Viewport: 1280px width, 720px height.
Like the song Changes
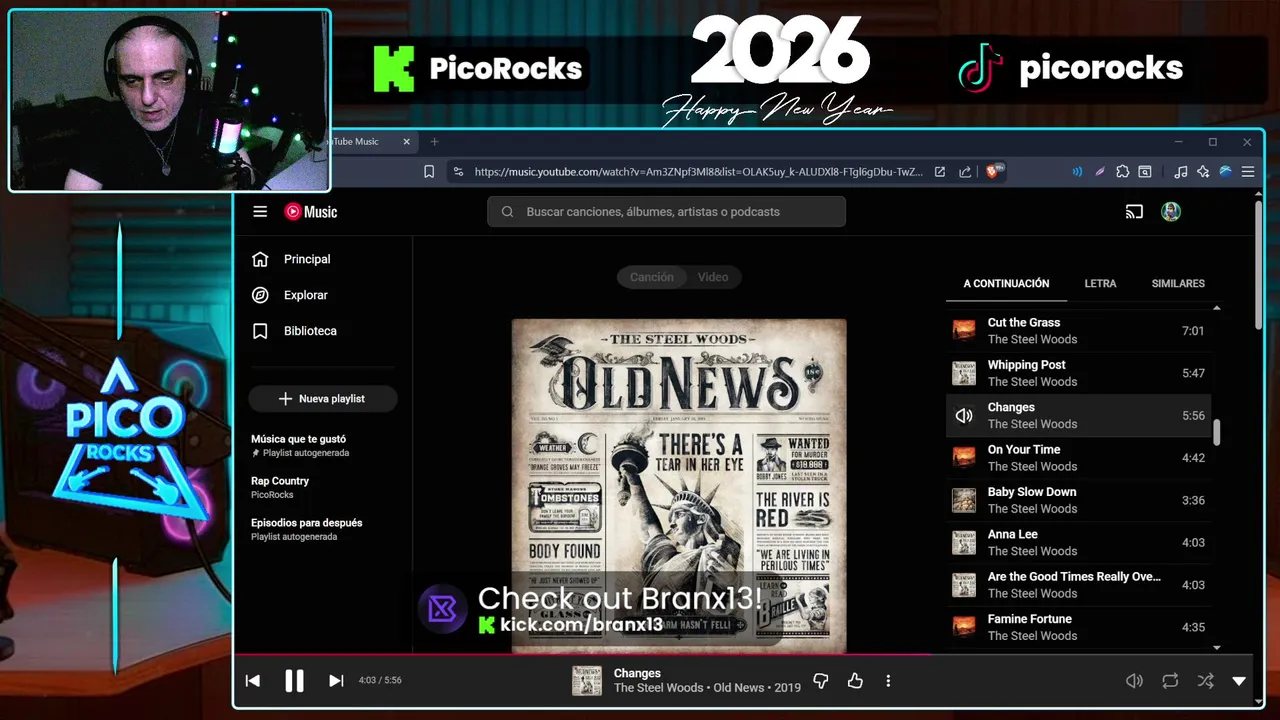click(x=855, y=681)
